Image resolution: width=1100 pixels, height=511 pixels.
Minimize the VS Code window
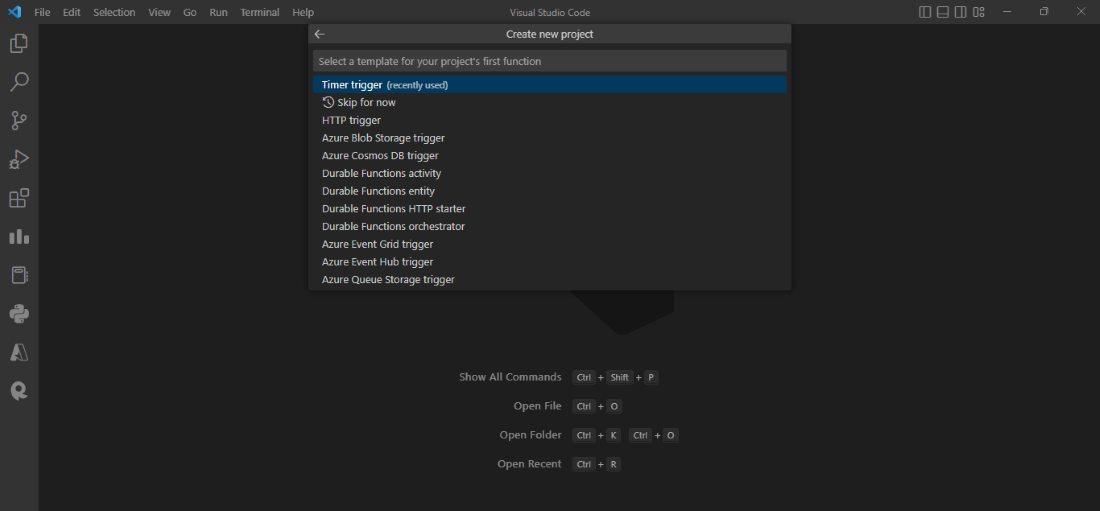pos(1008,12)
